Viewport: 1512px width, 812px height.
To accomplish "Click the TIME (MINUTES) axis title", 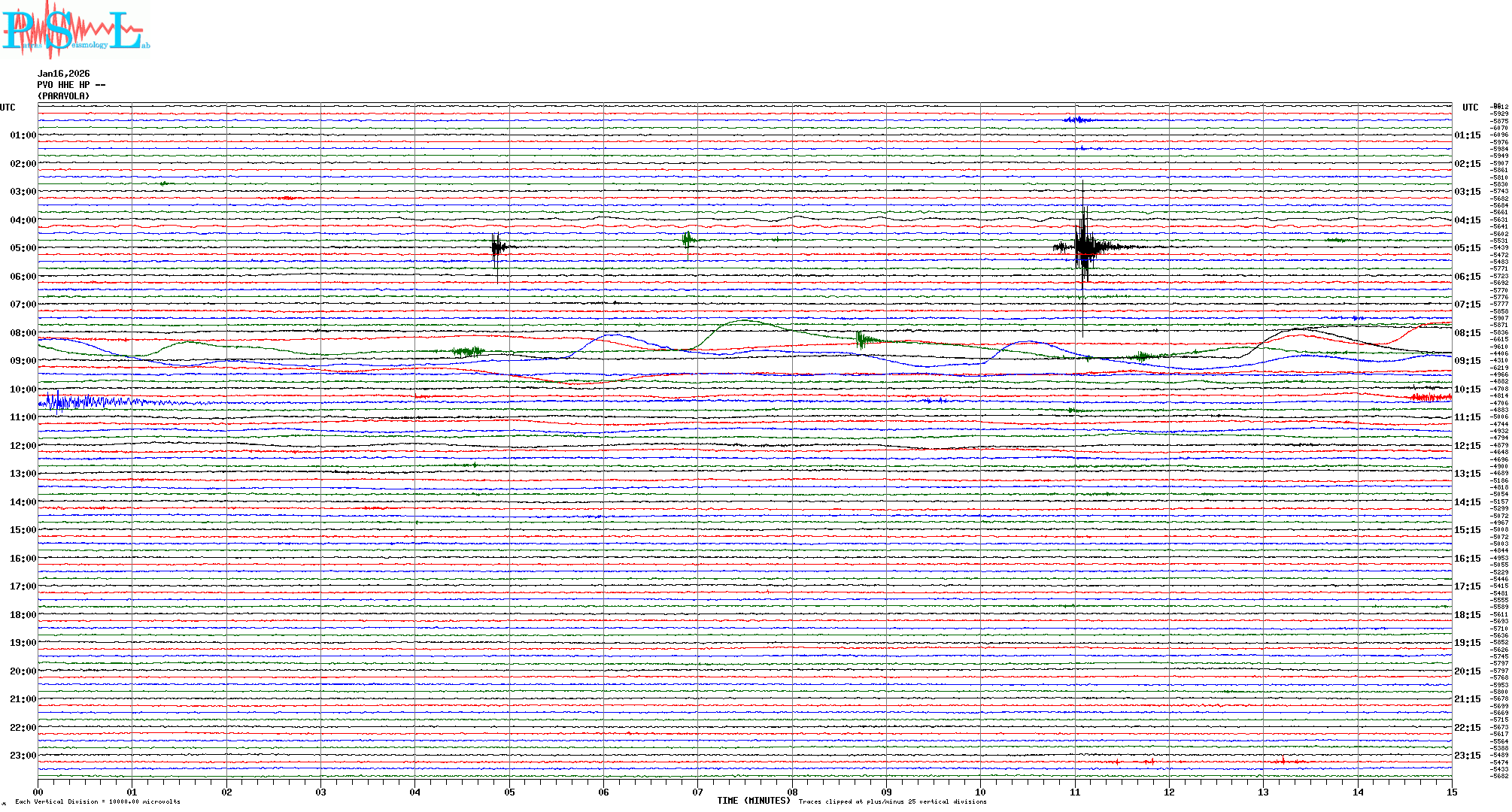I will pyautogui.click(x=753, y=801).
